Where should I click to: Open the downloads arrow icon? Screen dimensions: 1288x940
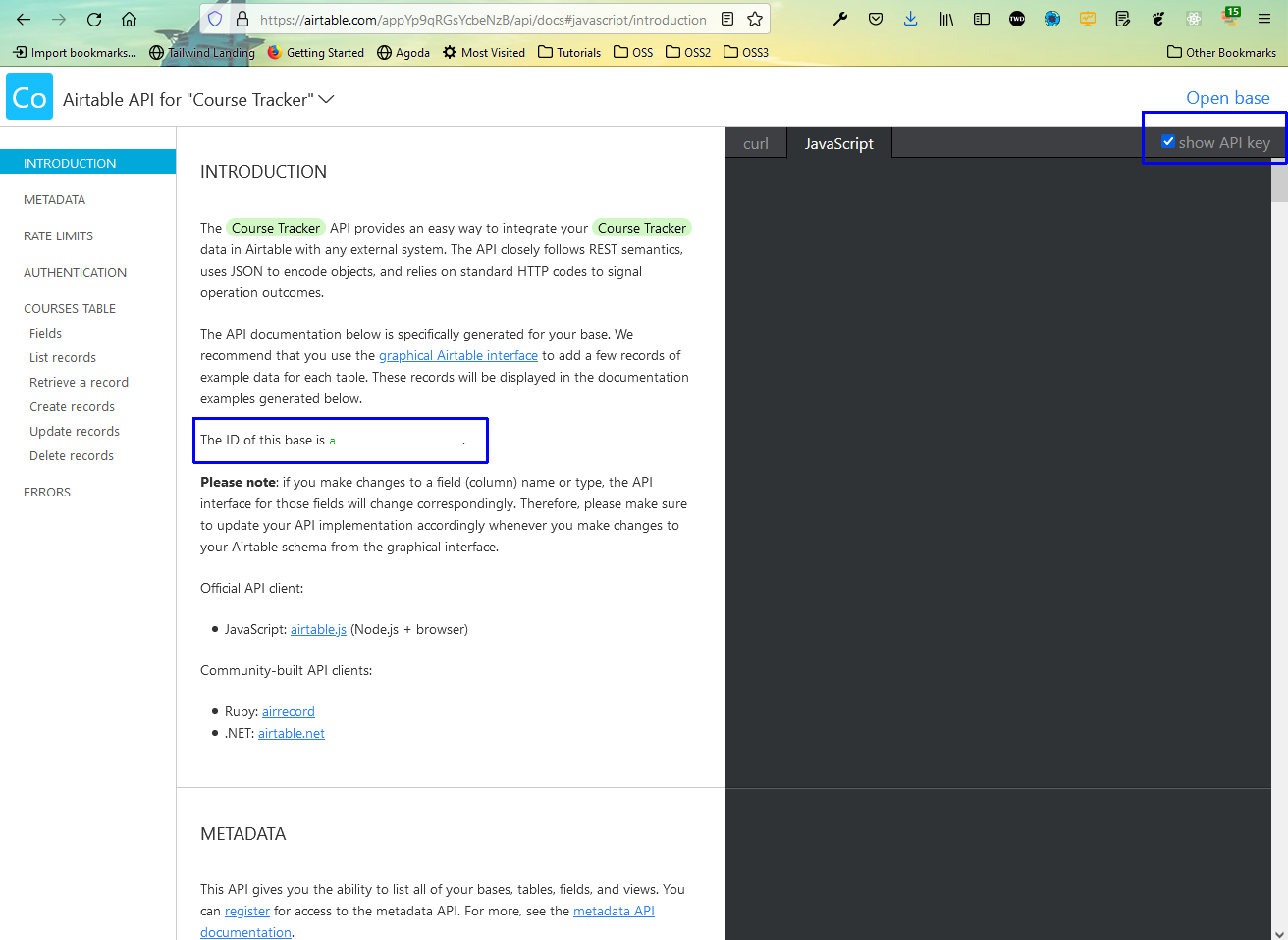coord(911,20)
